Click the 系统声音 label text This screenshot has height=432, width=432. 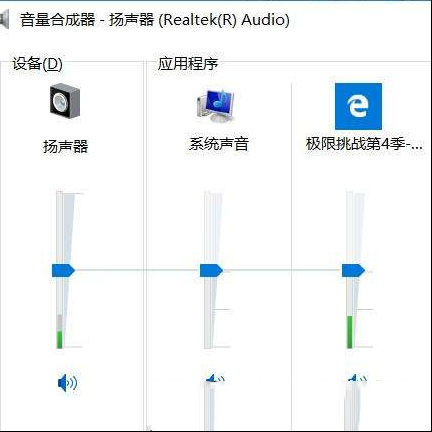pyautogui.click(x=219, y=144)
